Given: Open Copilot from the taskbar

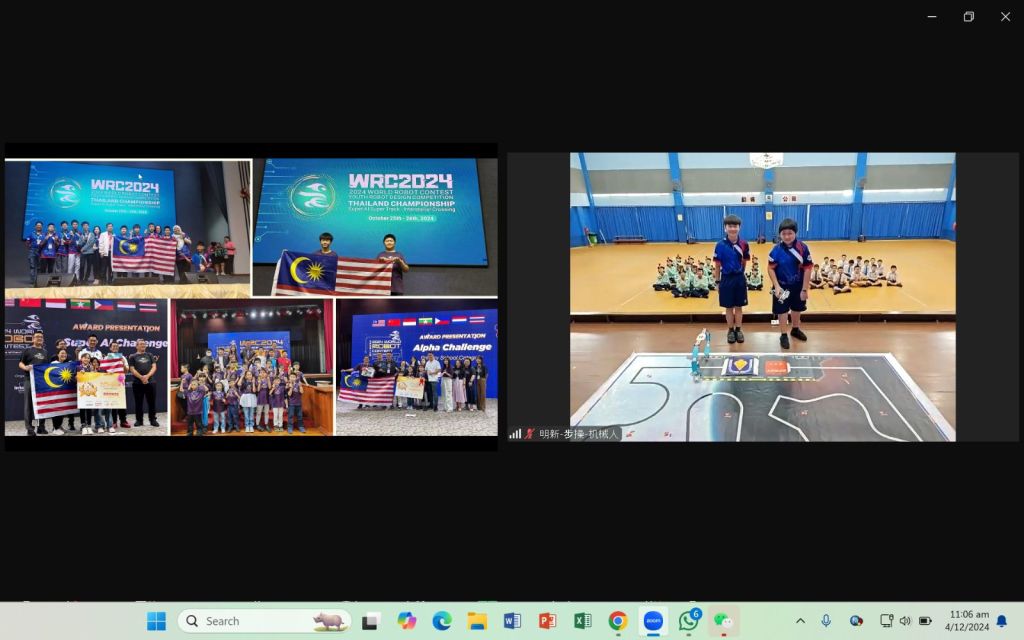Looking at the screenshot, I should pos(406,621).
